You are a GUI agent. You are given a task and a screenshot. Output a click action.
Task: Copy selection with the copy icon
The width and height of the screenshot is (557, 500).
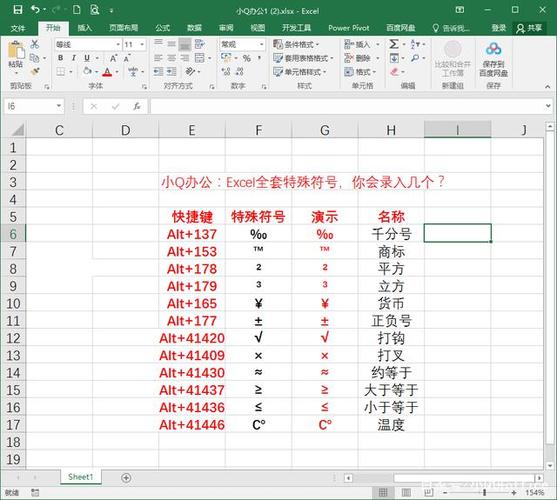coord(34,58)
